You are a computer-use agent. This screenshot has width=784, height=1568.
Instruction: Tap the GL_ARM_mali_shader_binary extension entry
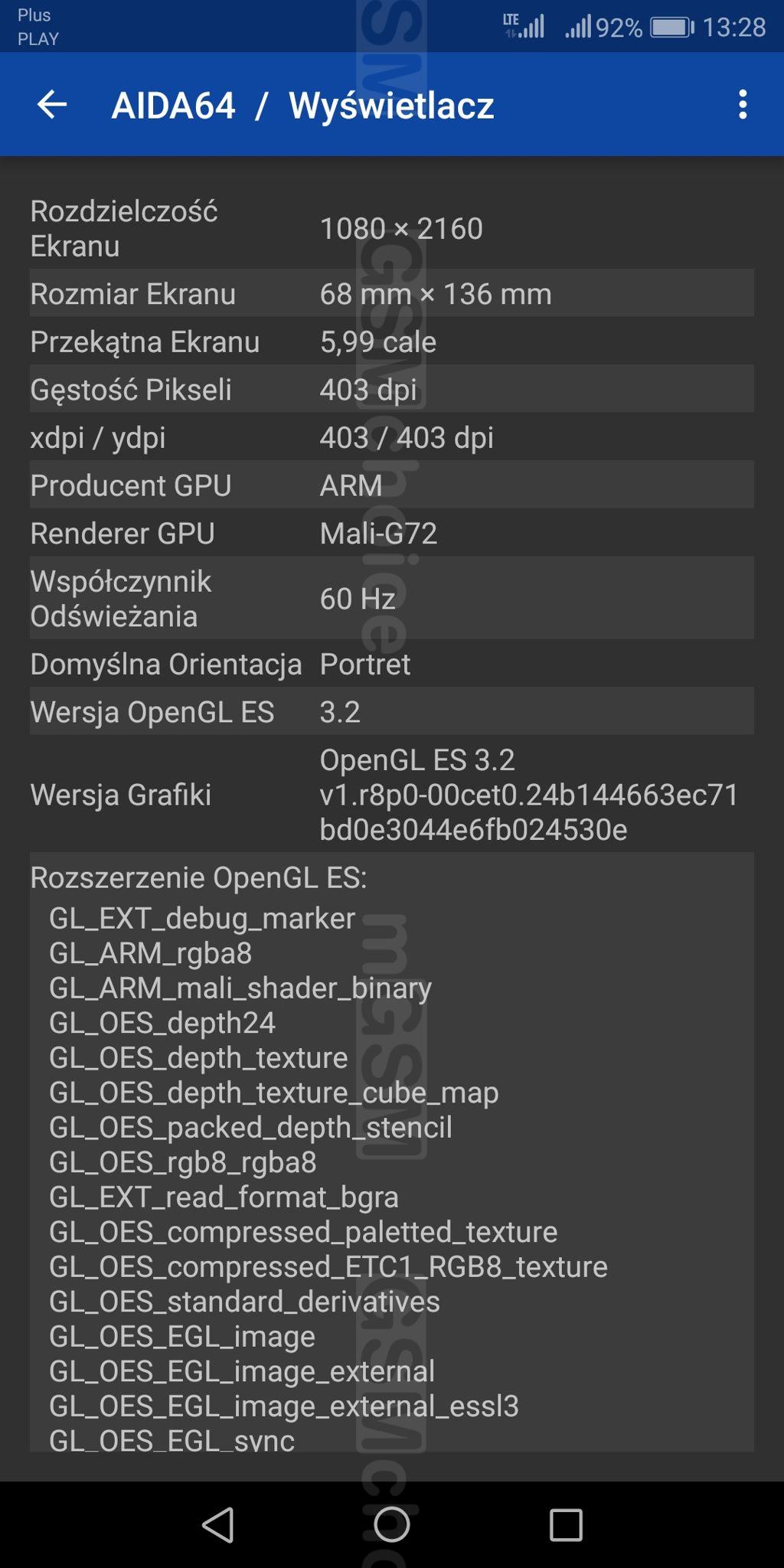[240, 988]
